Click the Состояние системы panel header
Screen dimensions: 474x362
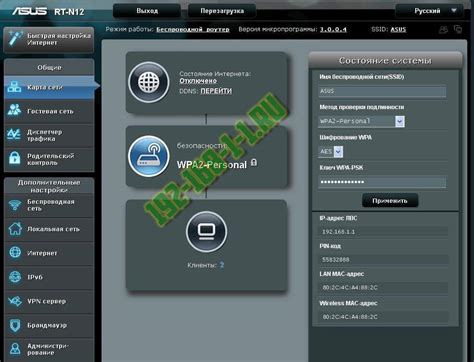point(385,61)
